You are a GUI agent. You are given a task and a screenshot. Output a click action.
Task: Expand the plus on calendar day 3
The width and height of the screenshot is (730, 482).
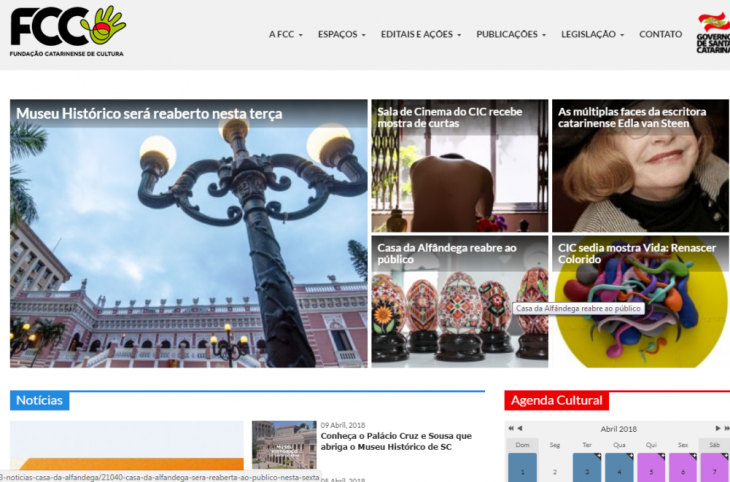599,456
